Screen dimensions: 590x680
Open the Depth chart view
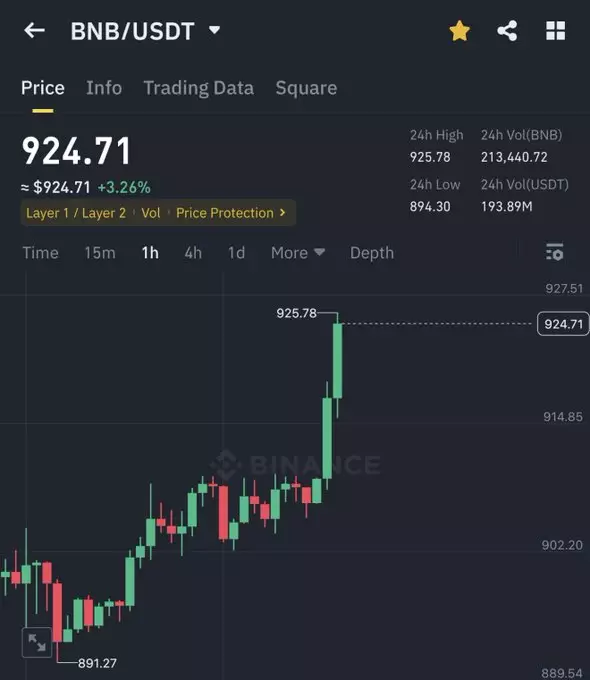pyautogui.click(x=372, y=253)
